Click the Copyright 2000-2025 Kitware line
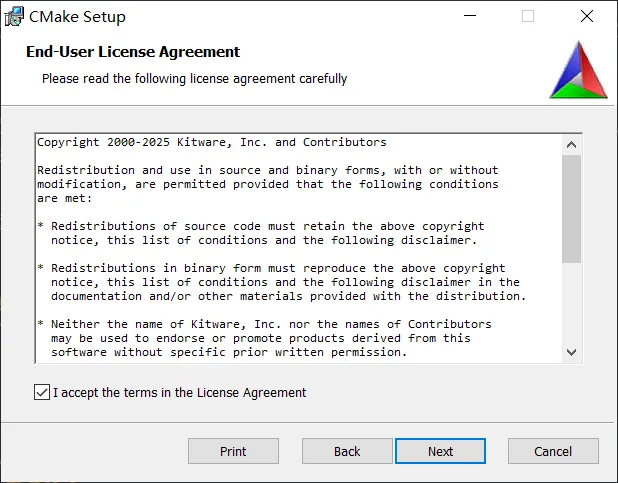The height and width of the screenshot is (483, 618). [211, 143]
